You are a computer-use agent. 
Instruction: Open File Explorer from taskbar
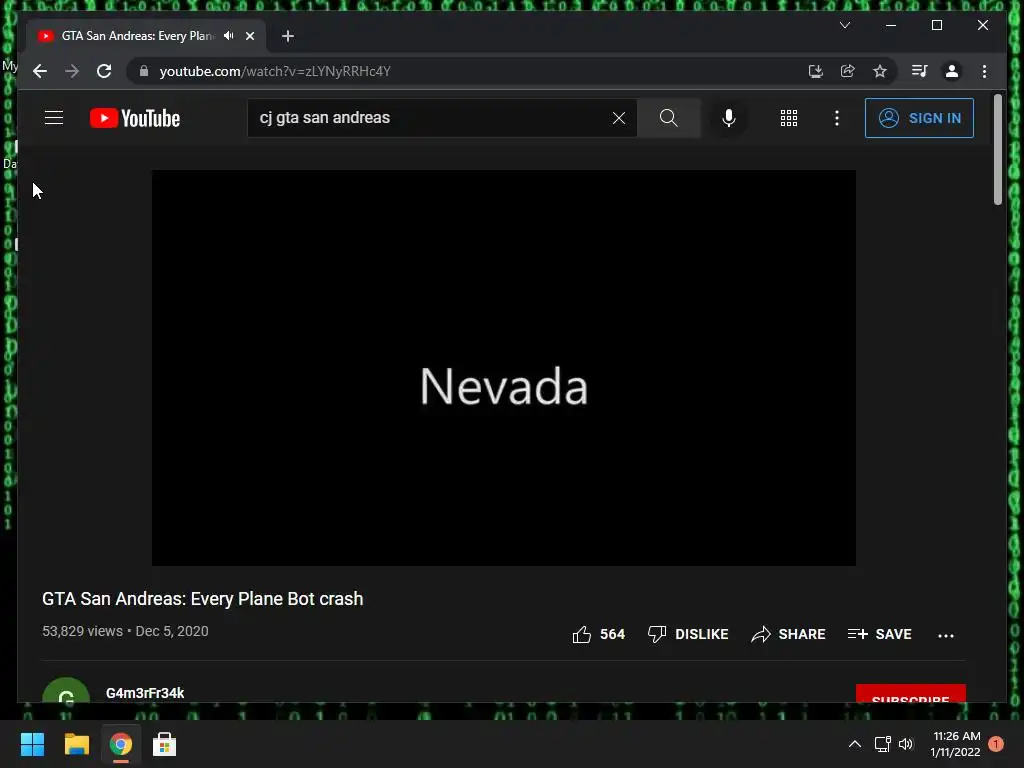(x=76, y=744)
